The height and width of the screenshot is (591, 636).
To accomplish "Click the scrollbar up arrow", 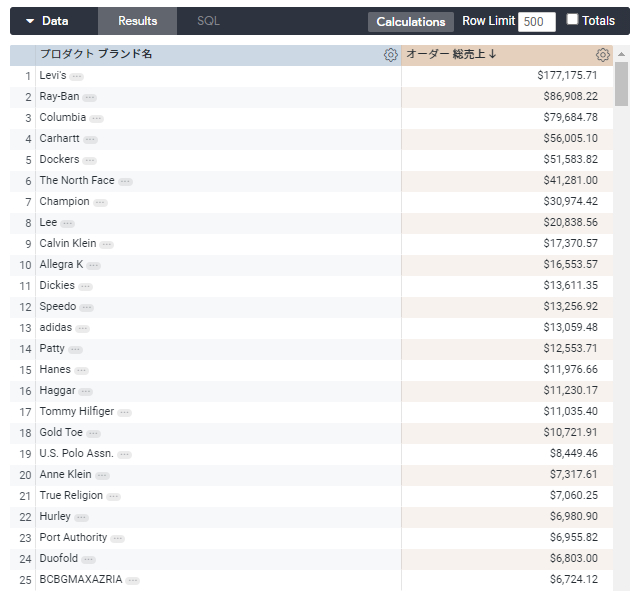I will (x=621, y=54).
